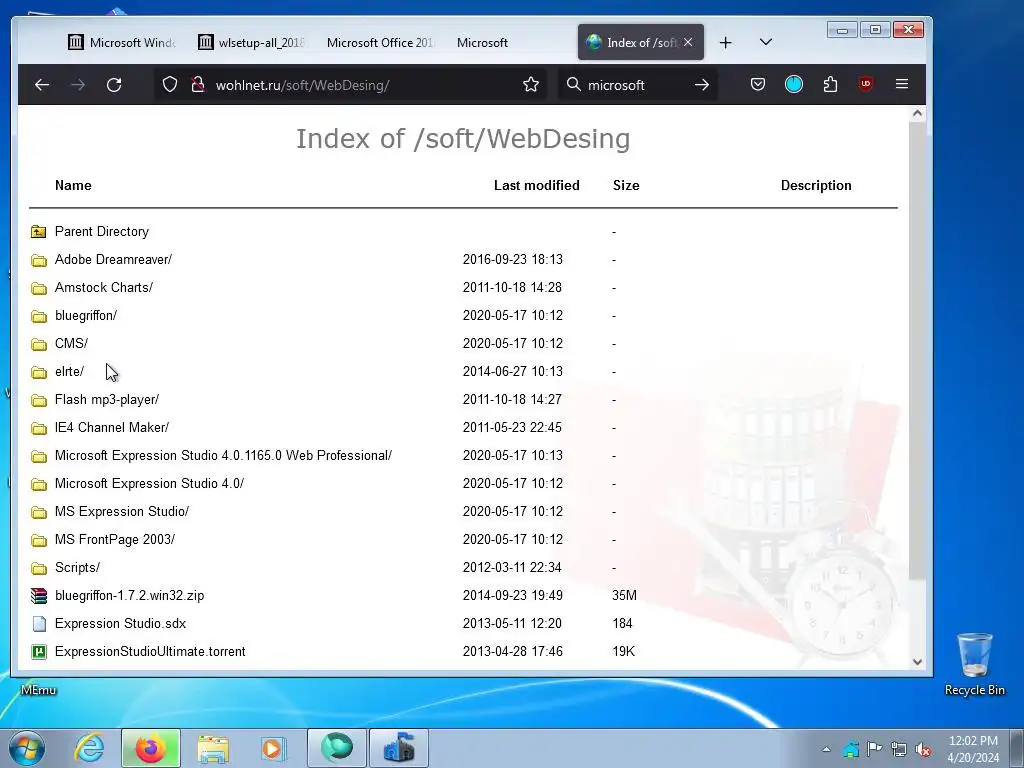1024x768 pixels.
Task: Open Expression Studio.sdx file
Action: tap(120, 624)
